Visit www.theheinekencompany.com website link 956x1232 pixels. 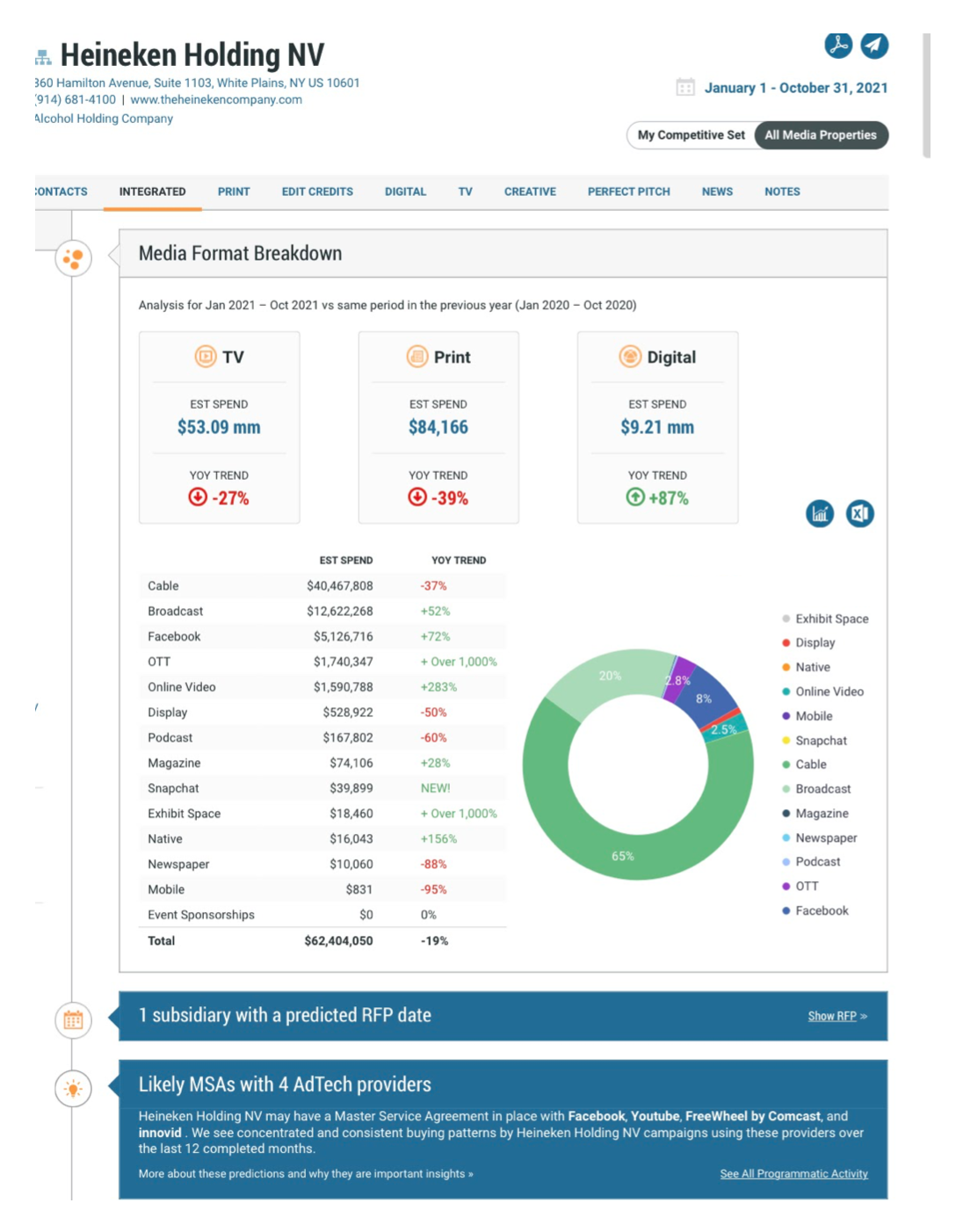pos(216,100)
